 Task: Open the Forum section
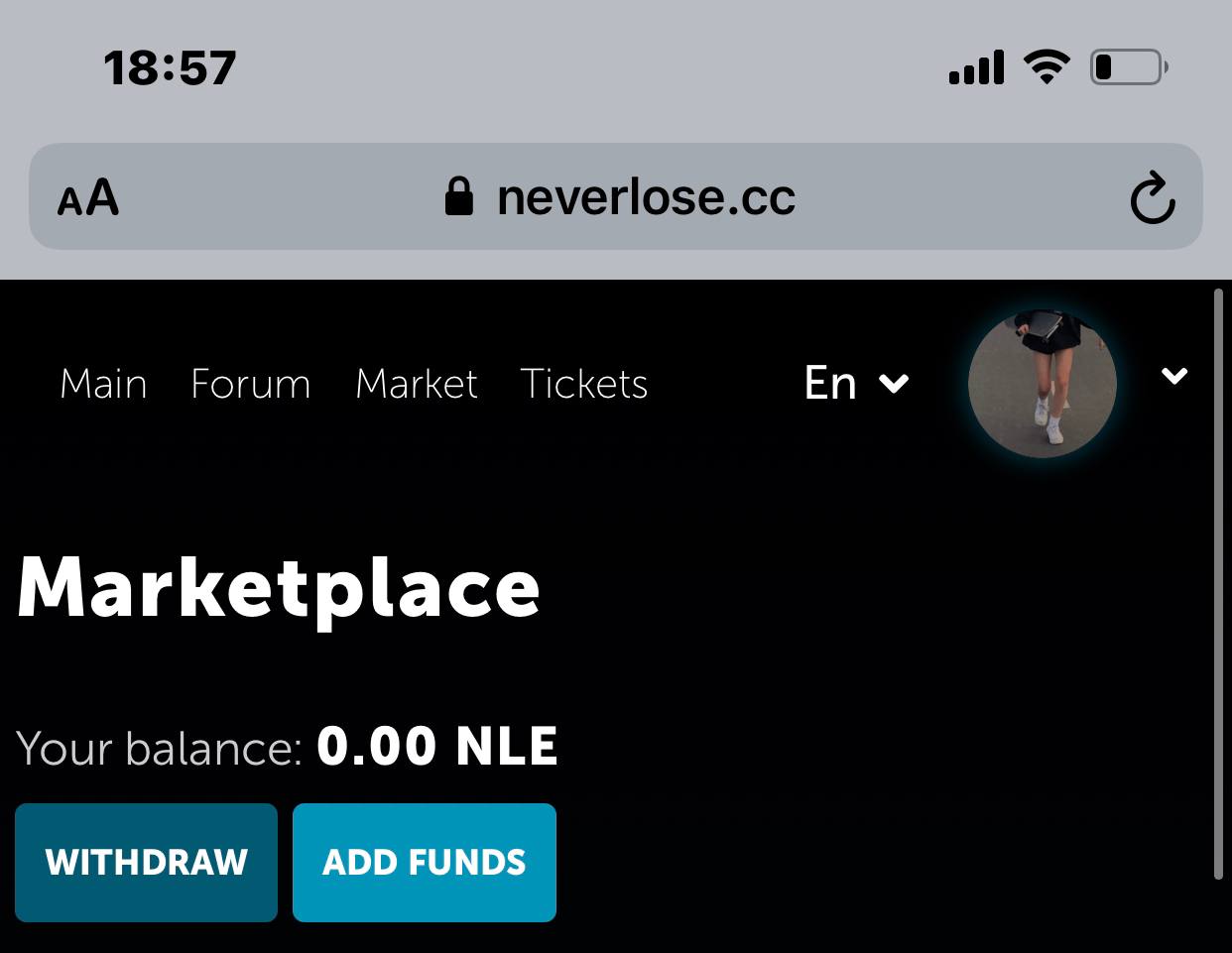coord(250,384)
